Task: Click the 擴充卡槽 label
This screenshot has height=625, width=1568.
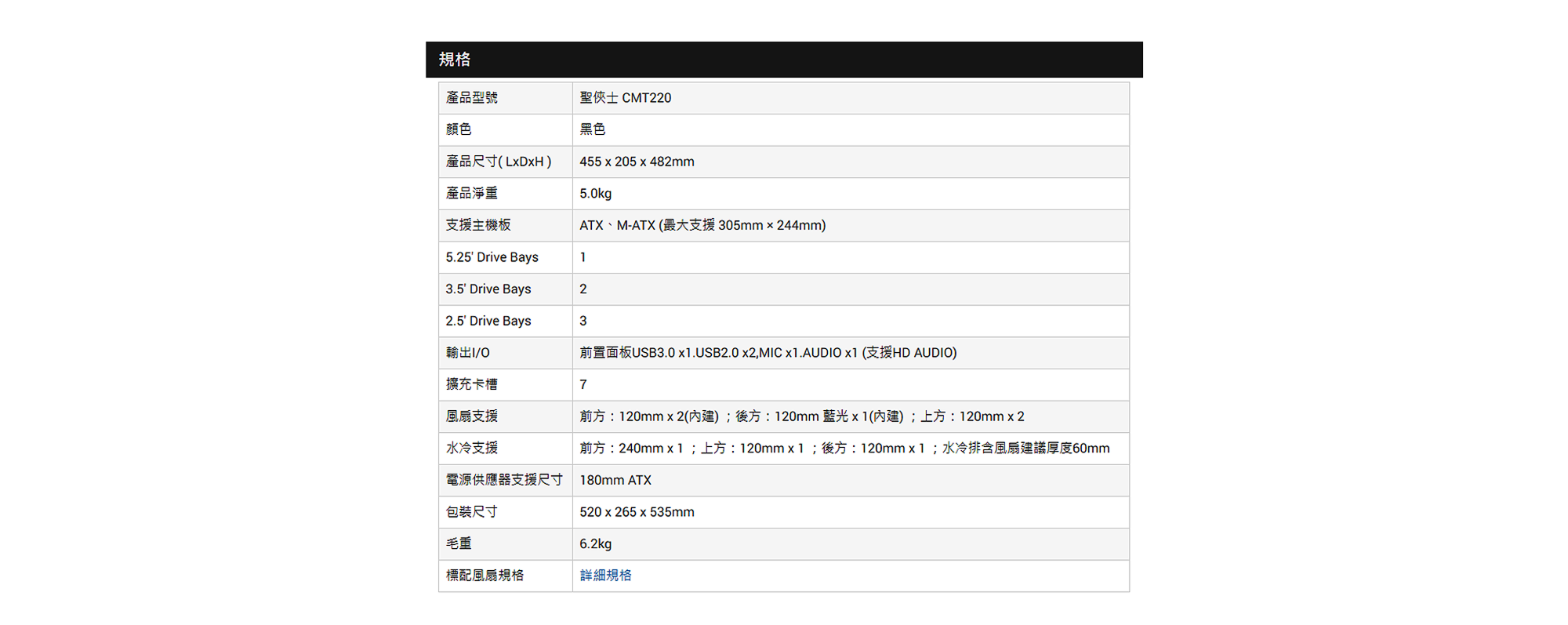Action: click(x=472, y=384)
